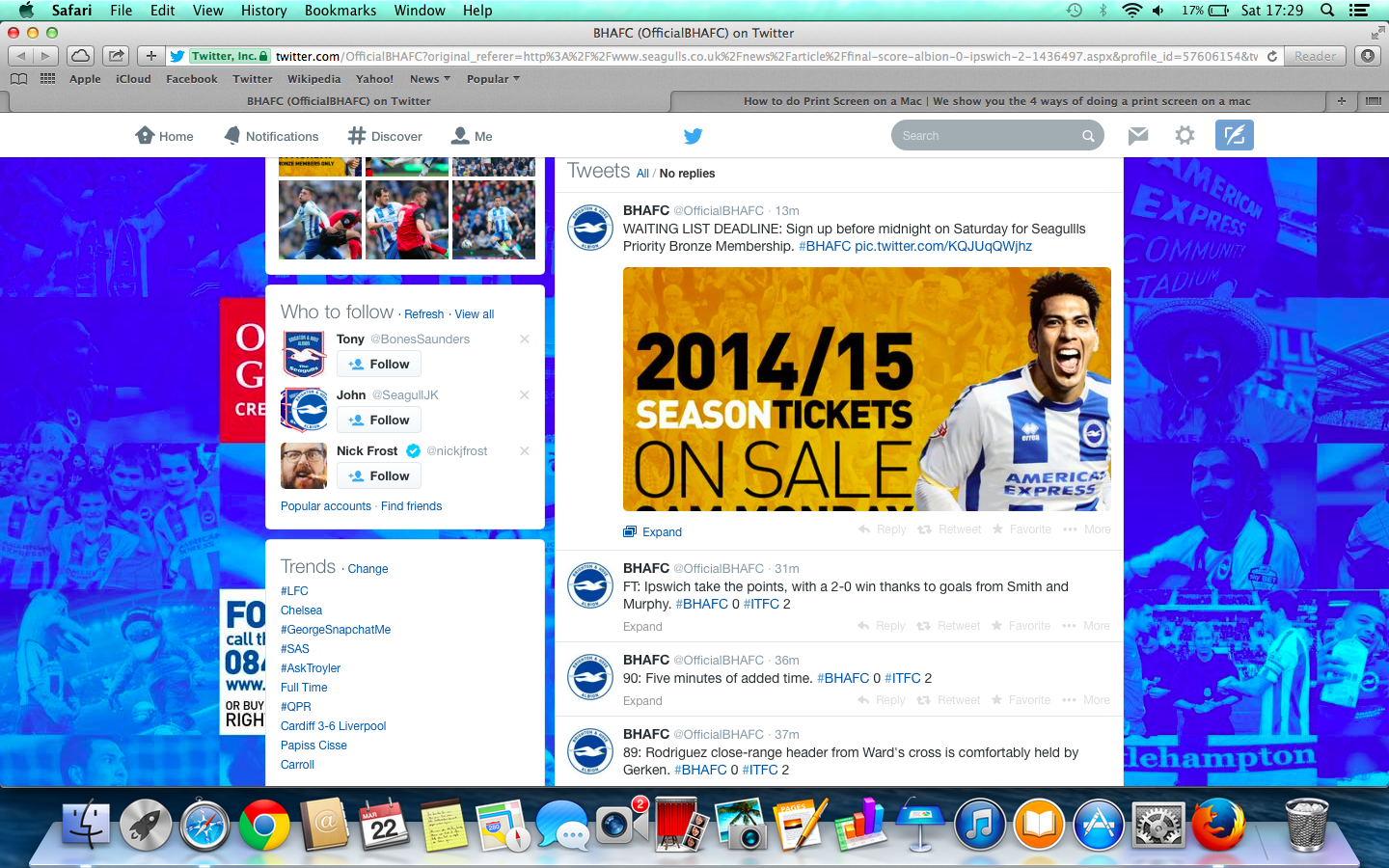Open the Wikipedia bookmark
This screenshot has width=1389, height=868.
pyautogui.click(x=313, y=79)
